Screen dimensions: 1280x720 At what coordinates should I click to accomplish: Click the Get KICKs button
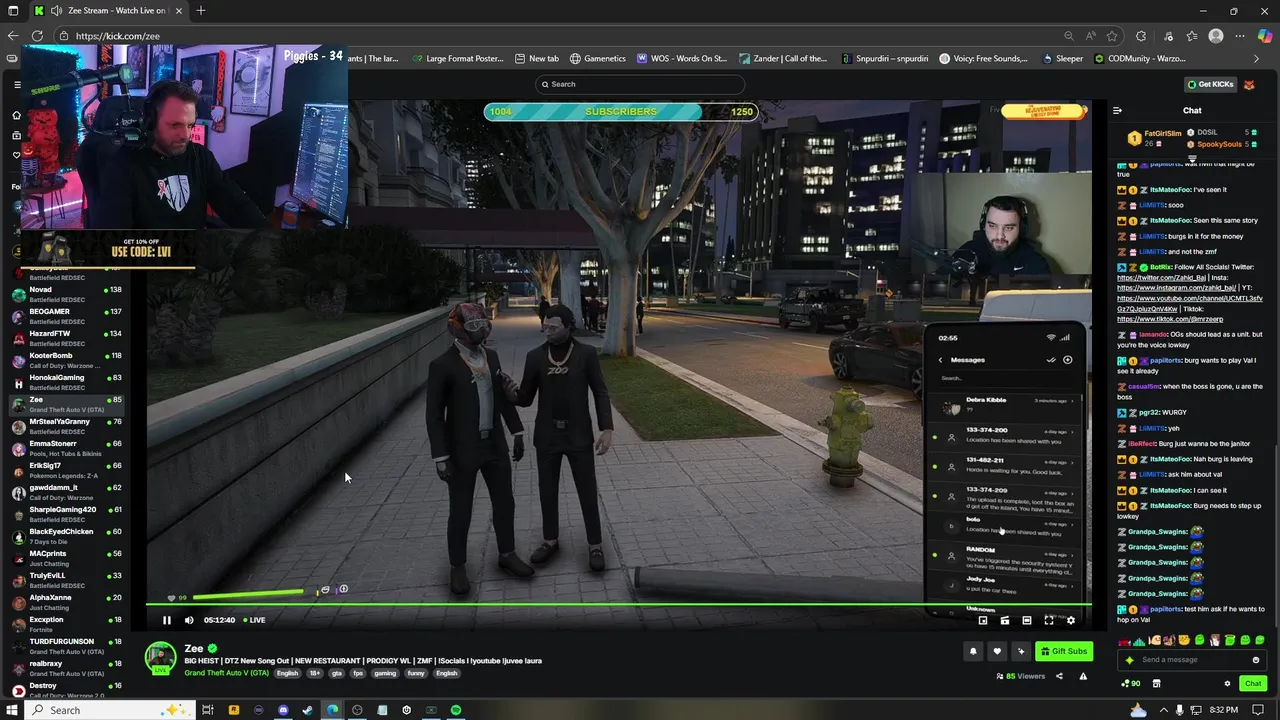pos(1211,84)
